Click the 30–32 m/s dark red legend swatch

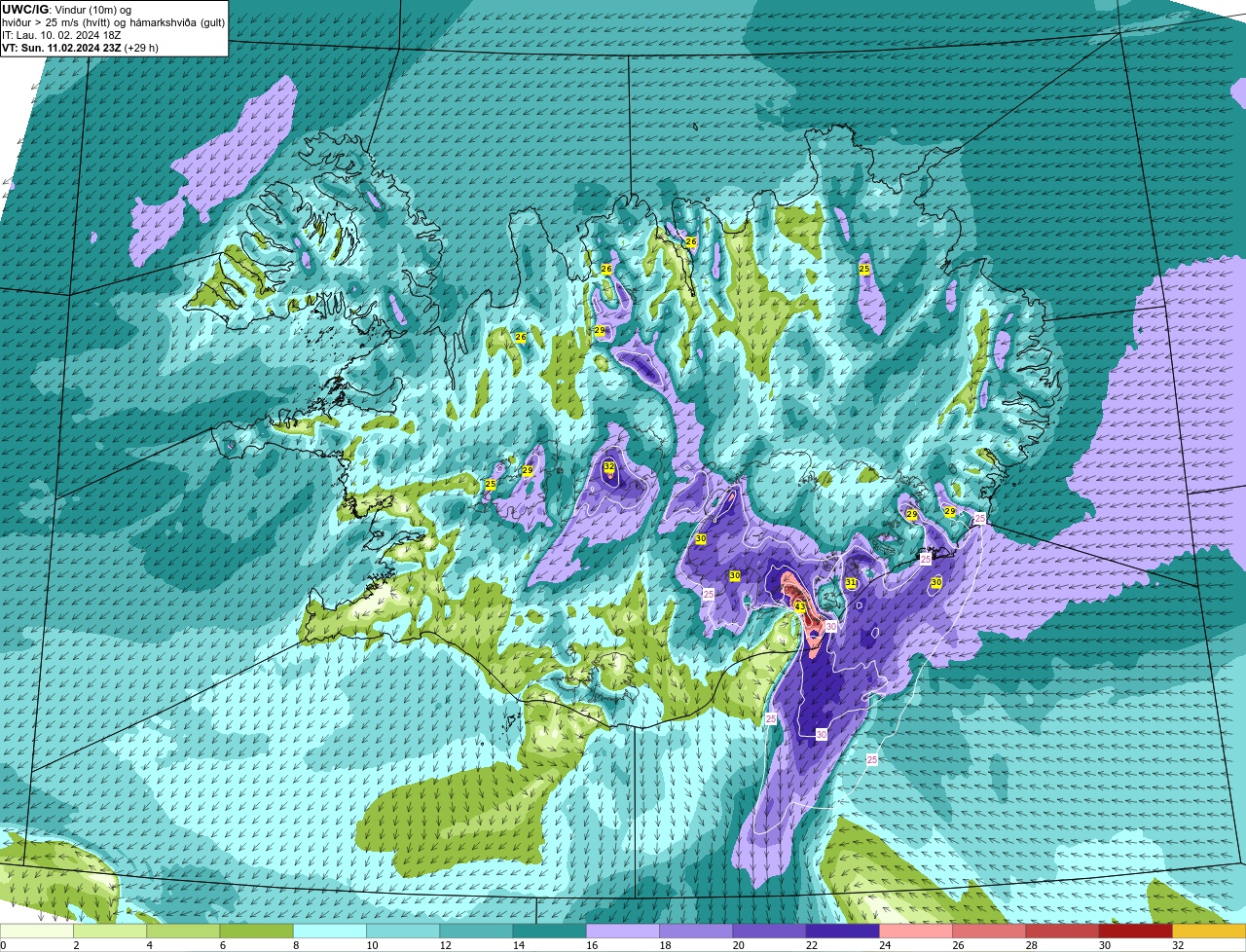pos(1136,932)
